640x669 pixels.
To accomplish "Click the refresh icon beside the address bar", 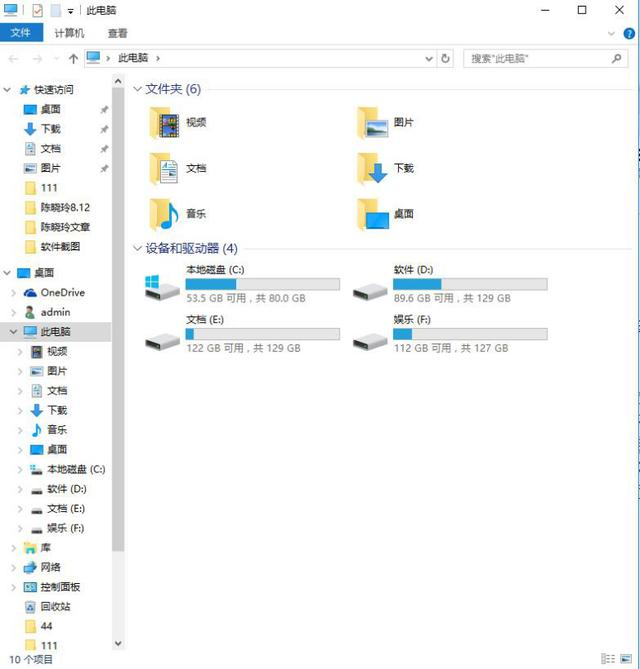I will pyautogui.click(x=445, y=58).
